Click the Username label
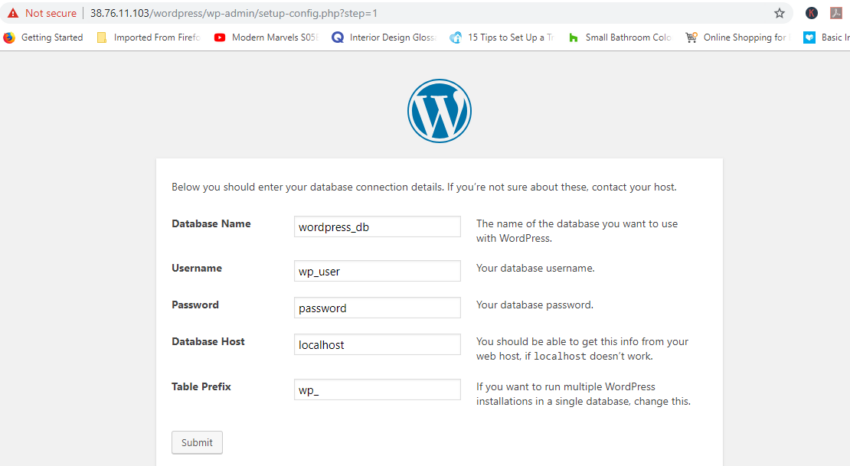Image resolution: width=850 pixels, height=466 pixels. click(x=197, y=268)
